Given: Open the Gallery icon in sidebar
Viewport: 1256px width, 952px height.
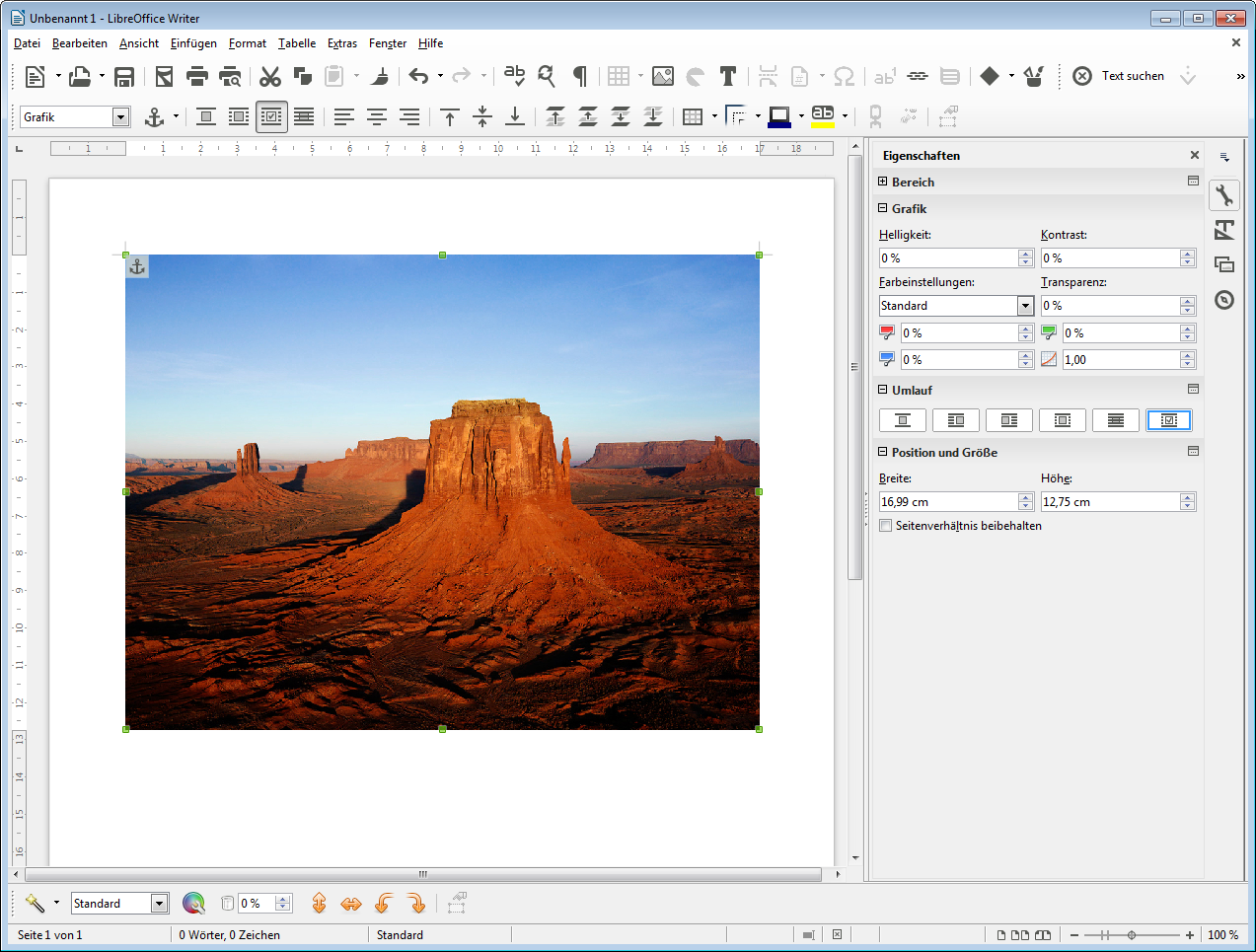Looking at the screenshot, I should [1224, 264].
